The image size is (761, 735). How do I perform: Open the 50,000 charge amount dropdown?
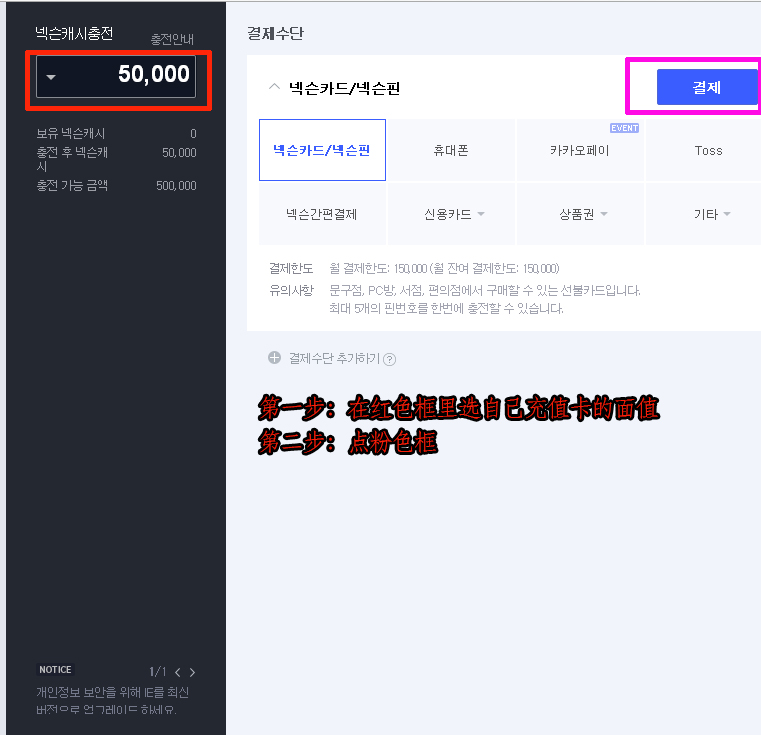[x=116, y=76]
